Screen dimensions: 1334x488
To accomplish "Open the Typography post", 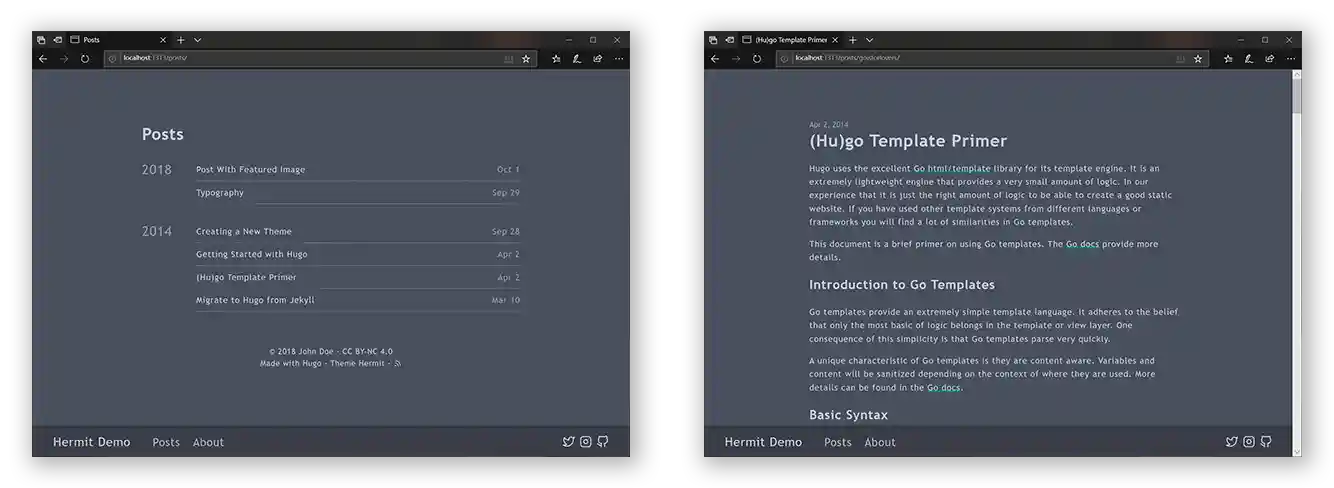I will [x=220, y=192].
